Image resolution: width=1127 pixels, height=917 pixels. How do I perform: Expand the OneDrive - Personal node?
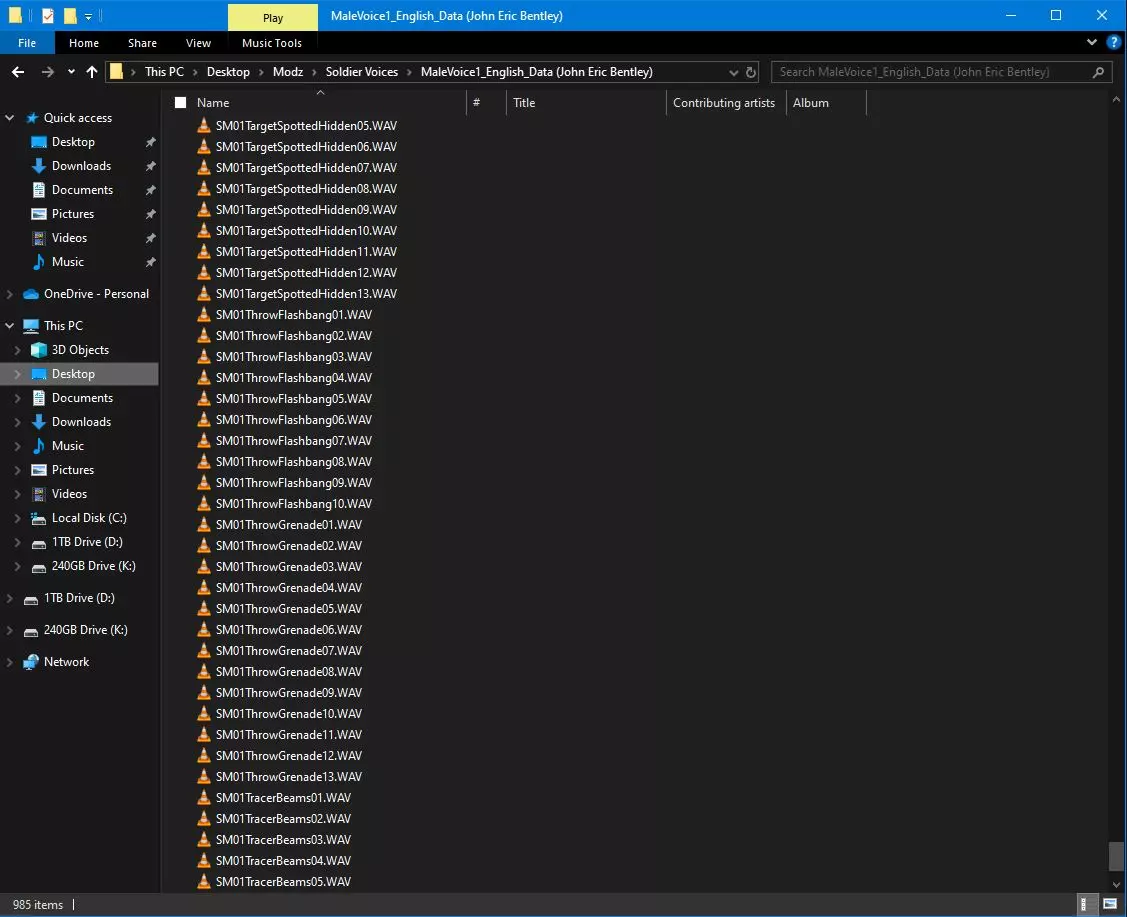[9, 294]
